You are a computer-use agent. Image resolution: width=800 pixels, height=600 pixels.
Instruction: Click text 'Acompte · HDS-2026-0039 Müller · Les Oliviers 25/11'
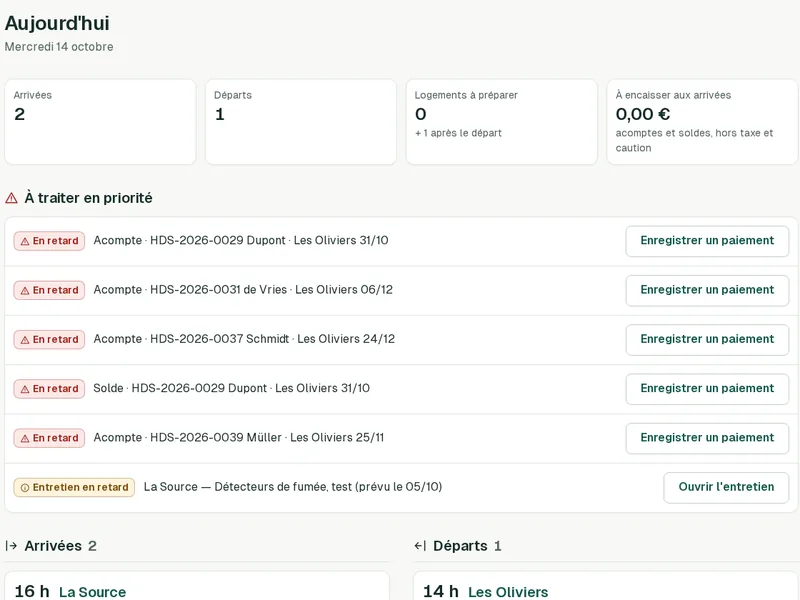[238, 438]
